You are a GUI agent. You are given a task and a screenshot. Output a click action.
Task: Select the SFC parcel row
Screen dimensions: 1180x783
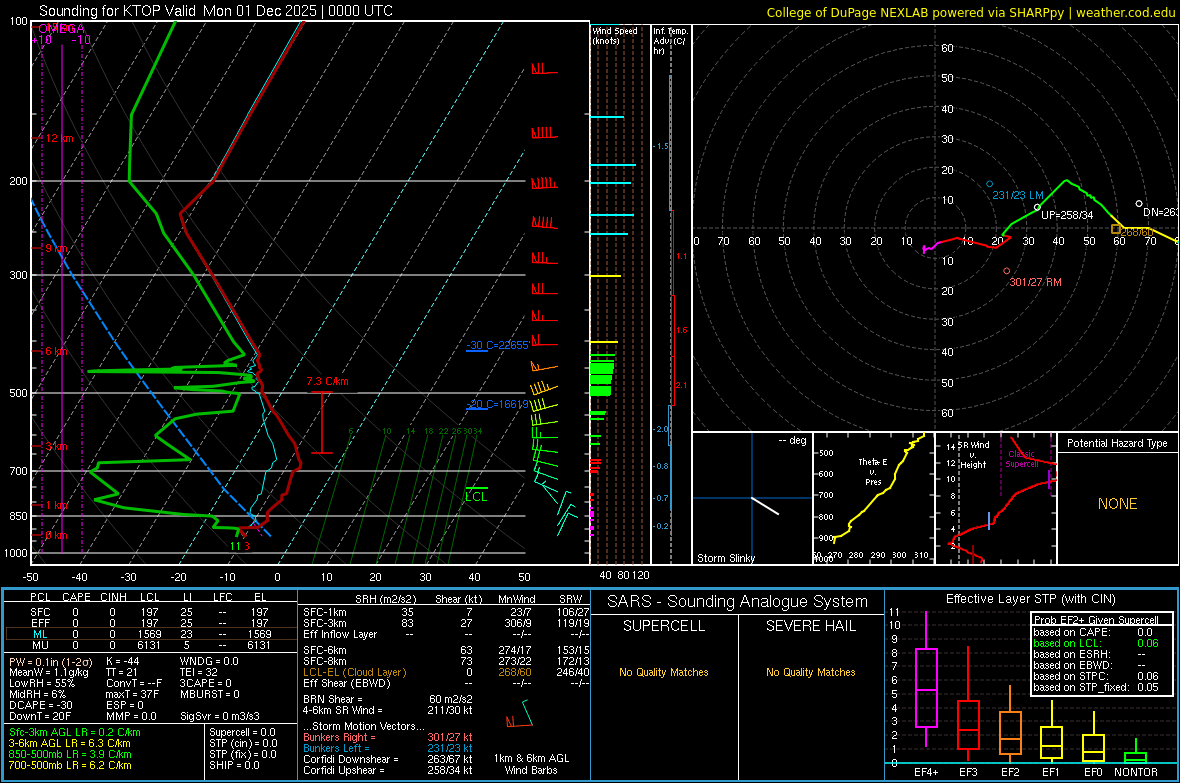coord(151,612)
